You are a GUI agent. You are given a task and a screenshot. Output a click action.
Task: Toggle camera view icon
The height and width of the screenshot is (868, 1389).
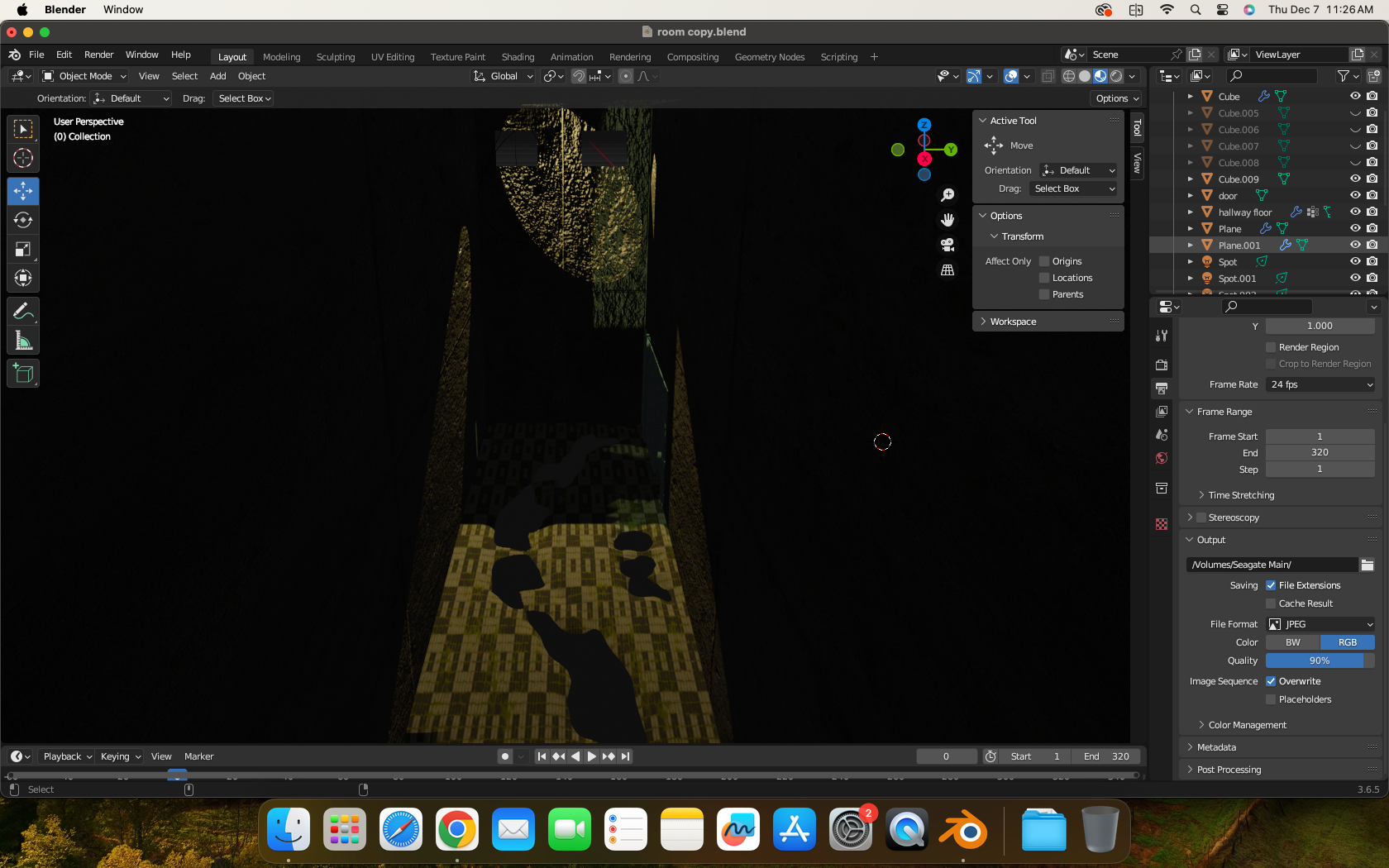point(947,245)
